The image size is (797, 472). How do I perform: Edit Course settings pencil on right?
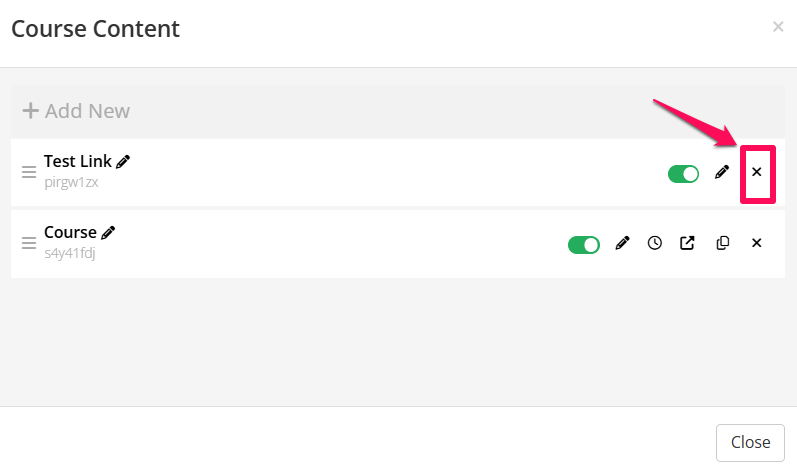(622, 243)
